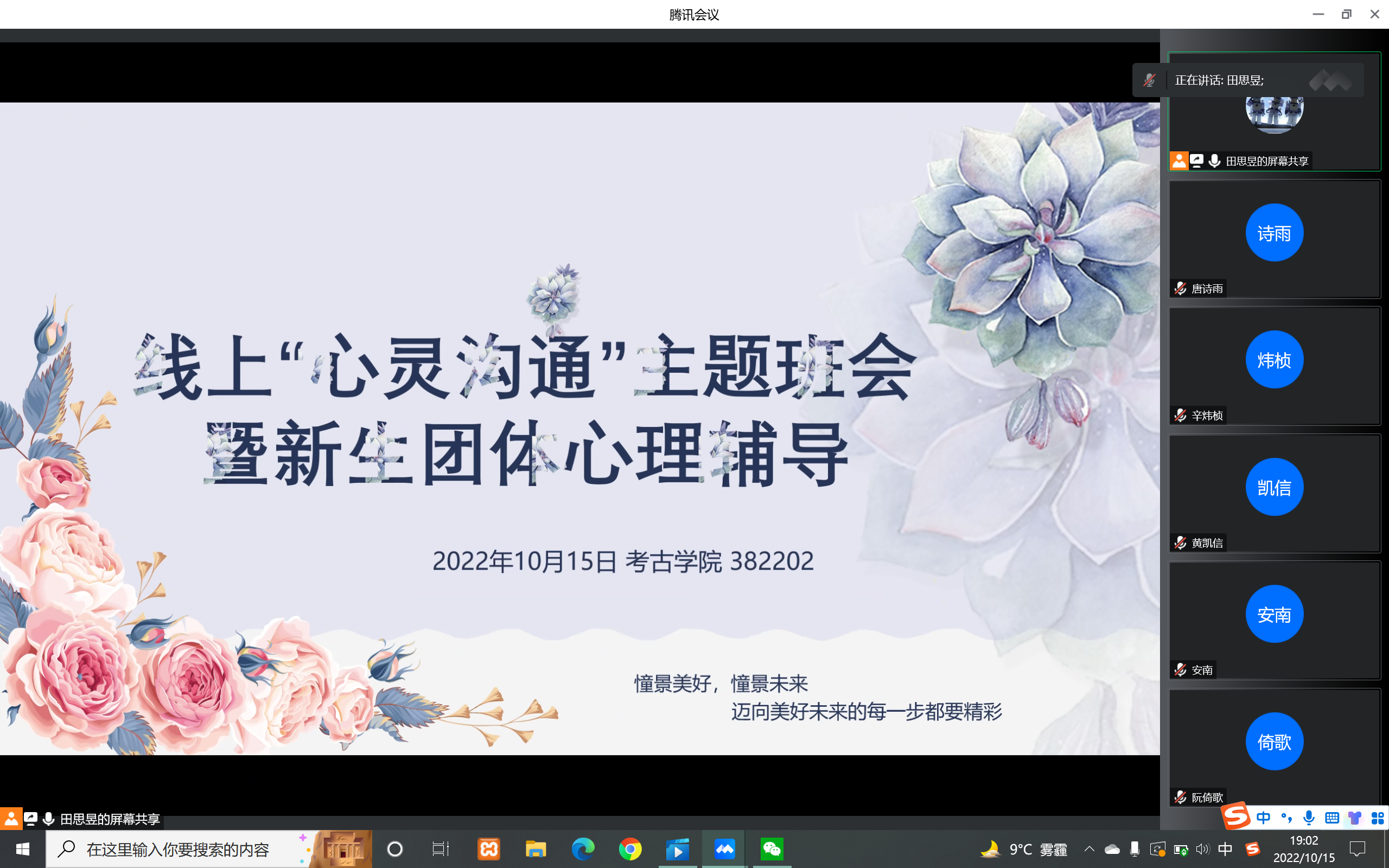Click the Windows search input box

tap(178, 849)
